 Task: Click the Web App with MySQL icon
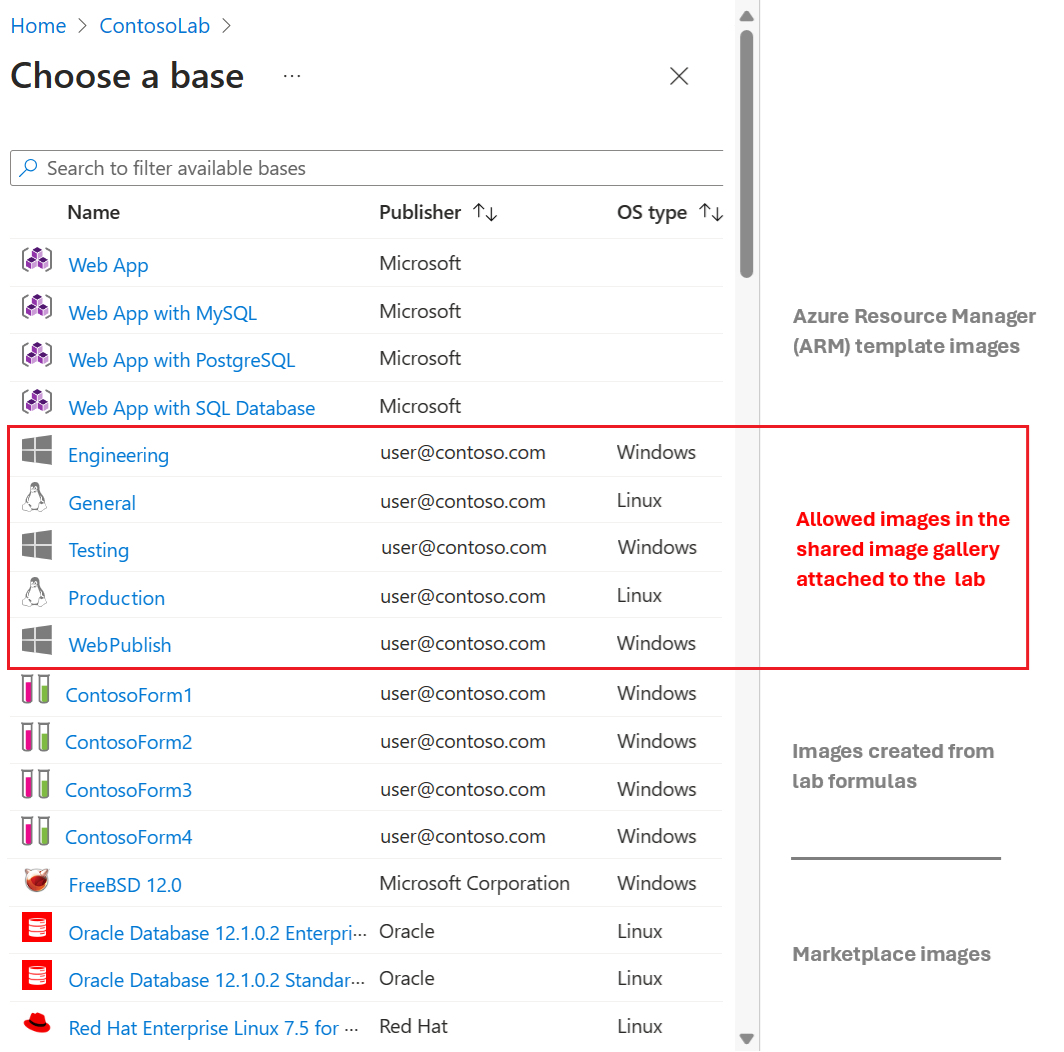37,307
